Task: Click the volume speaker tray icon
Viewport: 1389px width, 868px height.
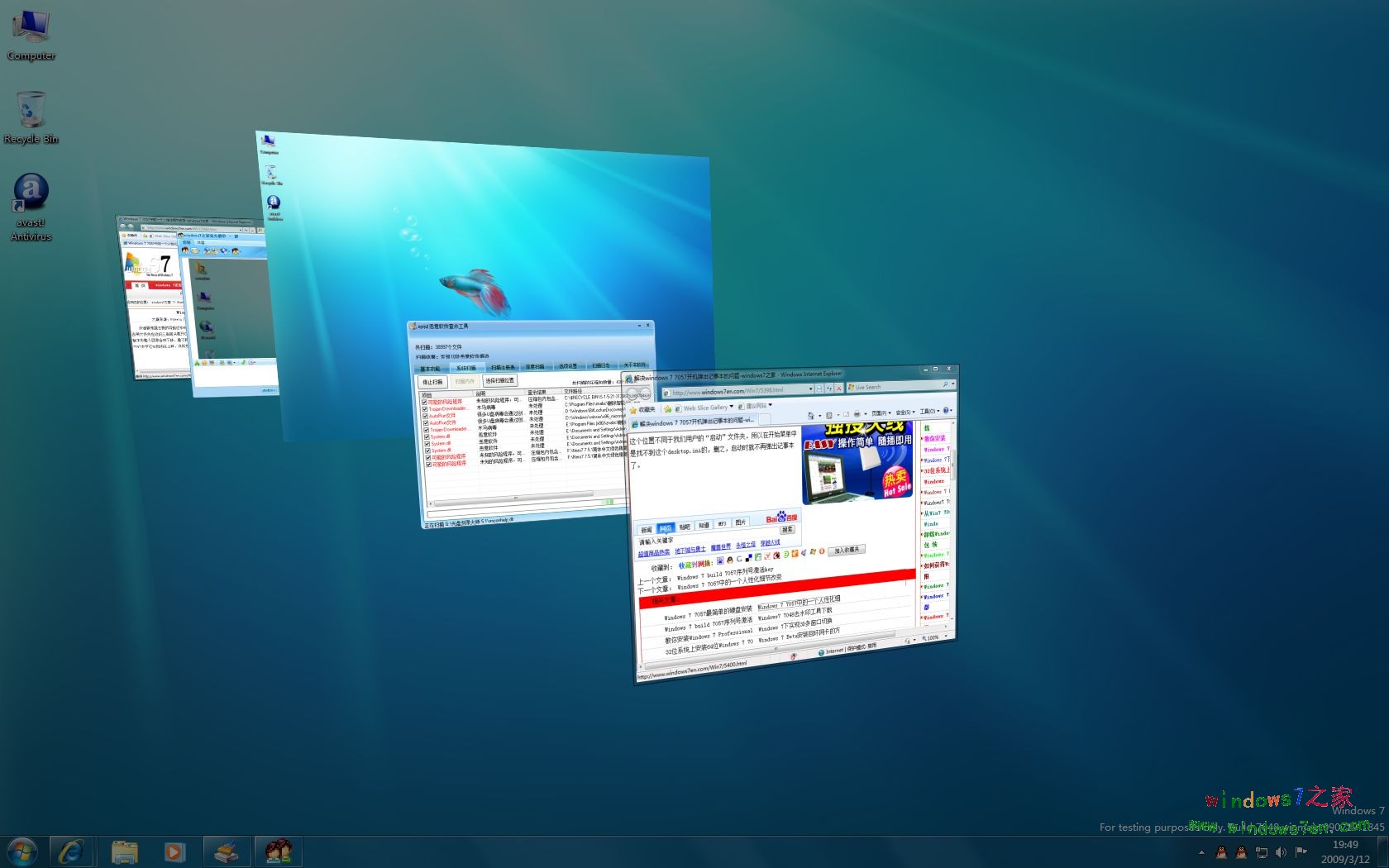Action: tap(1281, 852)
